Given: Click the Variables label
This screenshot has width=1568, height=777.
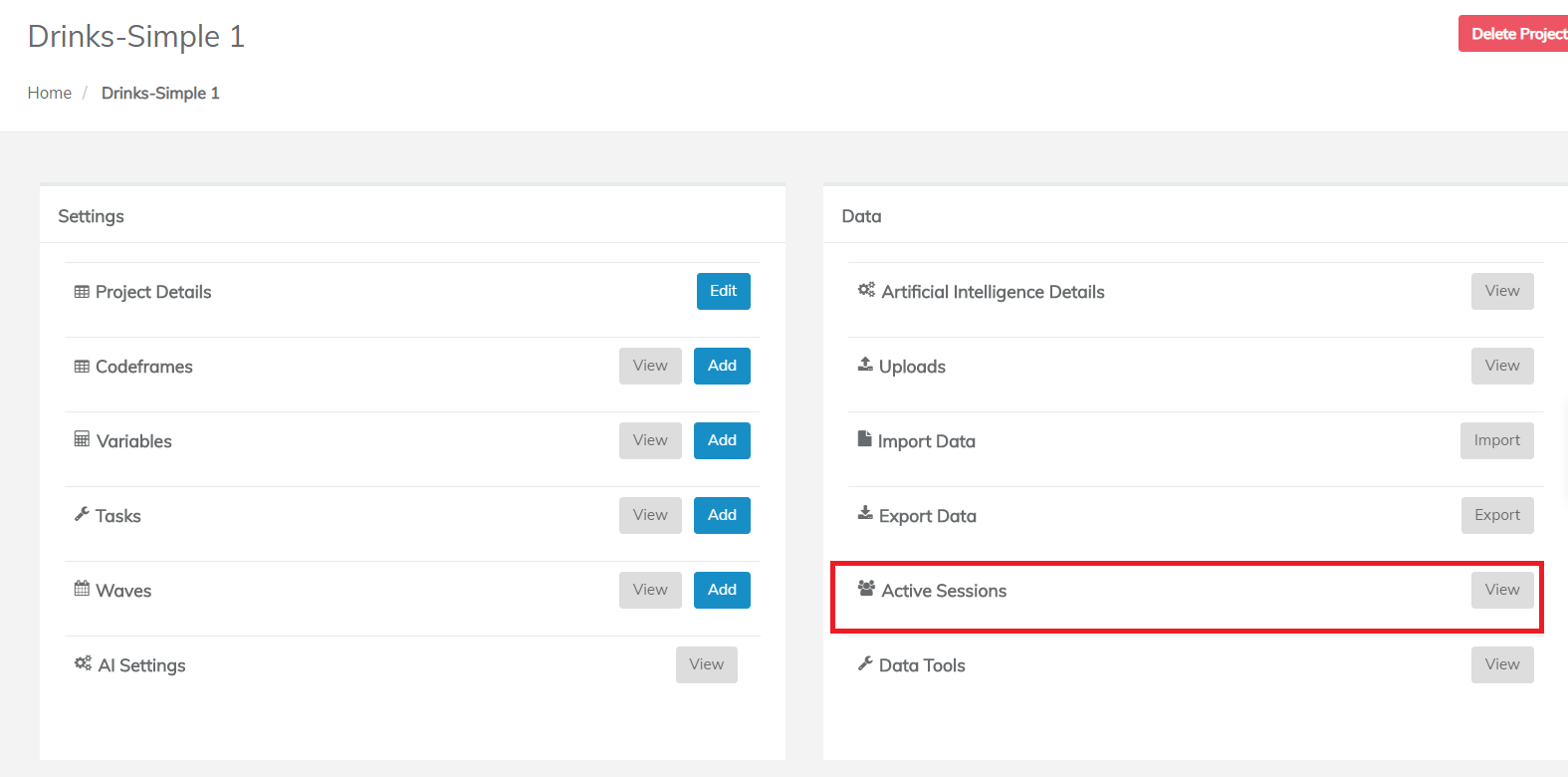Looking at the screenshot, I should click(x=134, y=441).
